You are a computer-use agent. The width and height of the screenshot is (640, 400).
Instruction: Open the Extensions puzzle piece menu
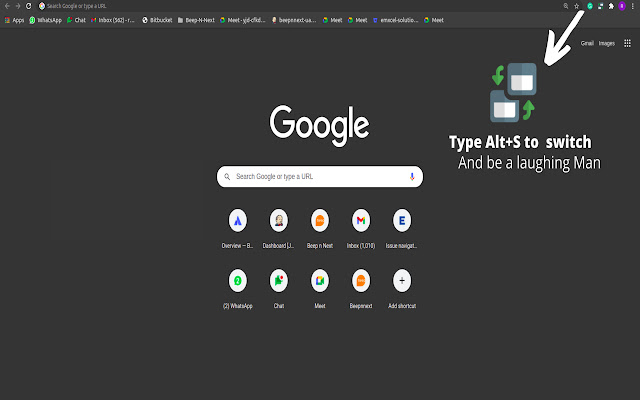tap(611, 6)
